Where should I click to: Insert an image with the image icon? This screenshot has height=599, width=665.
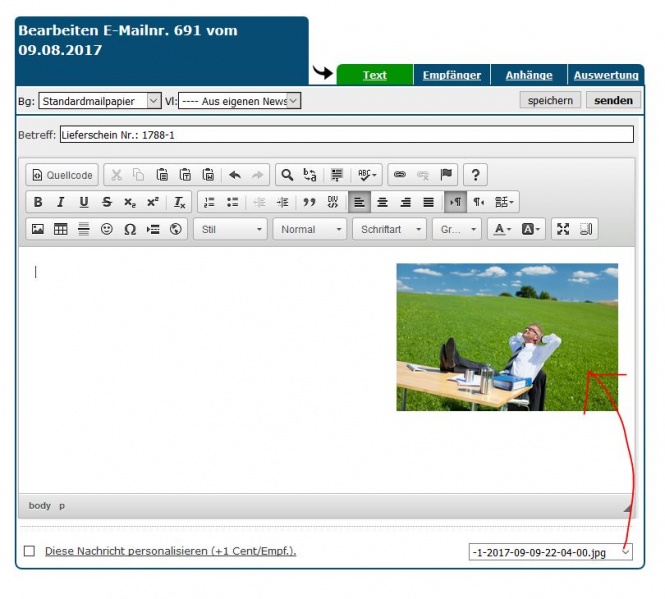[38, 229]
